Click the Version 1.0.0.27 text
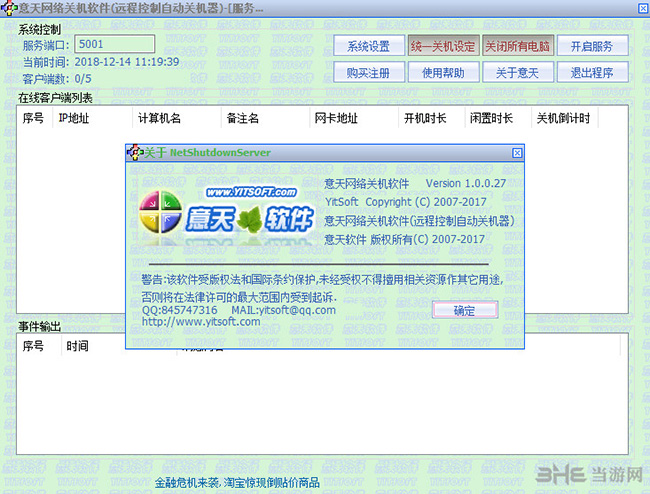Screen dimensions: 650x494 pos(466,183)
